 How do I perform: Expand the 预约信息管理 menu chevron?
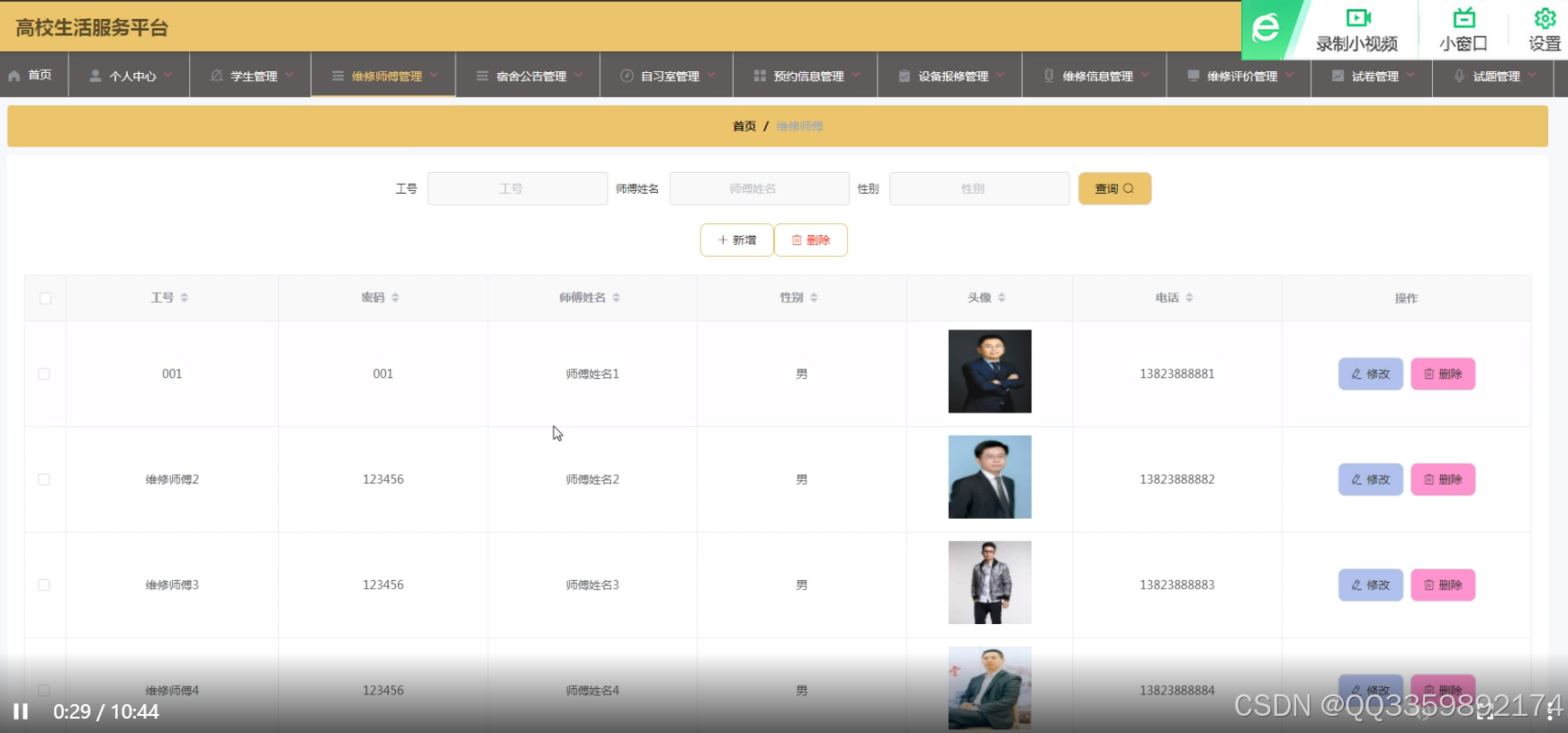point(856,75)
